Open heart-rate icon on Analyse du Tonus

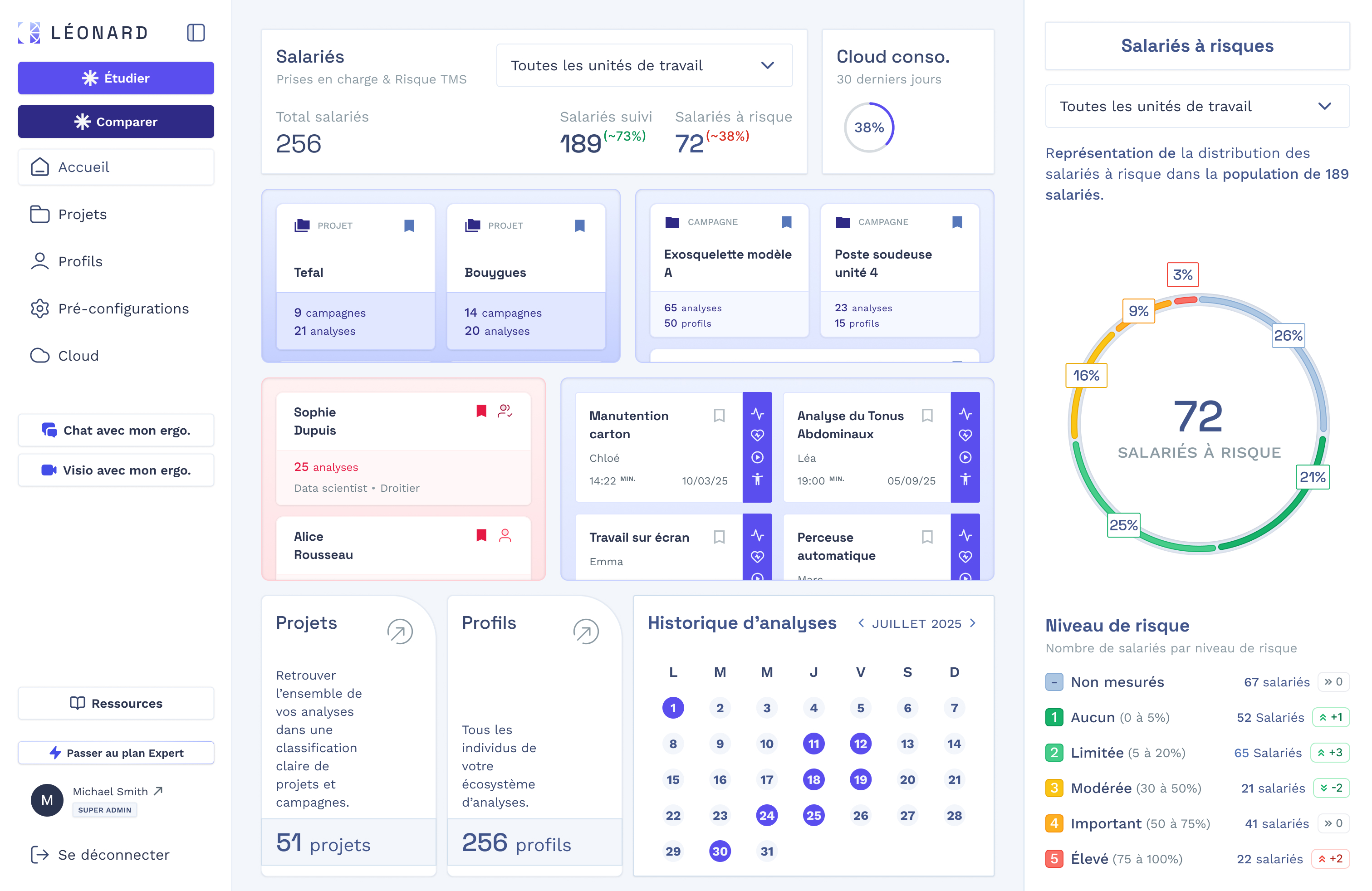coord(965,435)
